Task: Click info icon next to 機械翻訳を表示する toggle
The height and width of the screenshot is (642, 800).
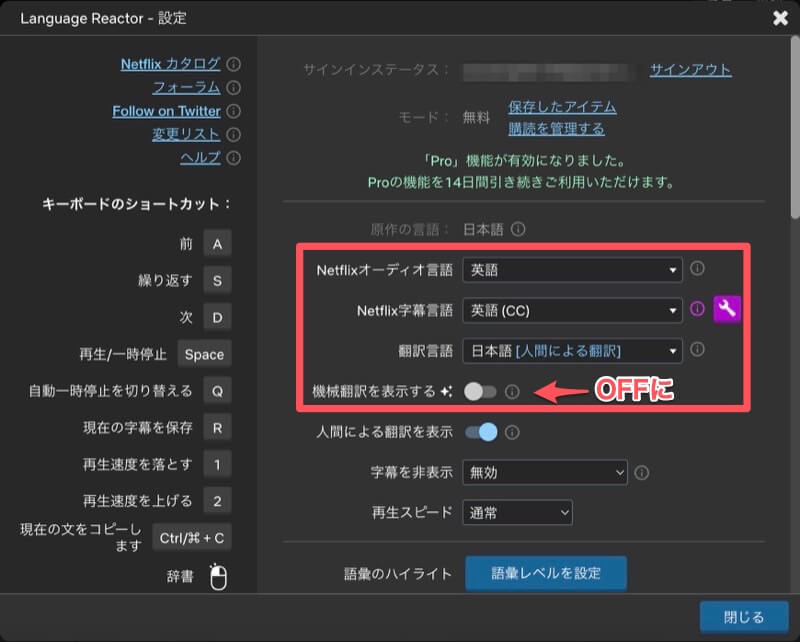Action: (x=512, y=392)
